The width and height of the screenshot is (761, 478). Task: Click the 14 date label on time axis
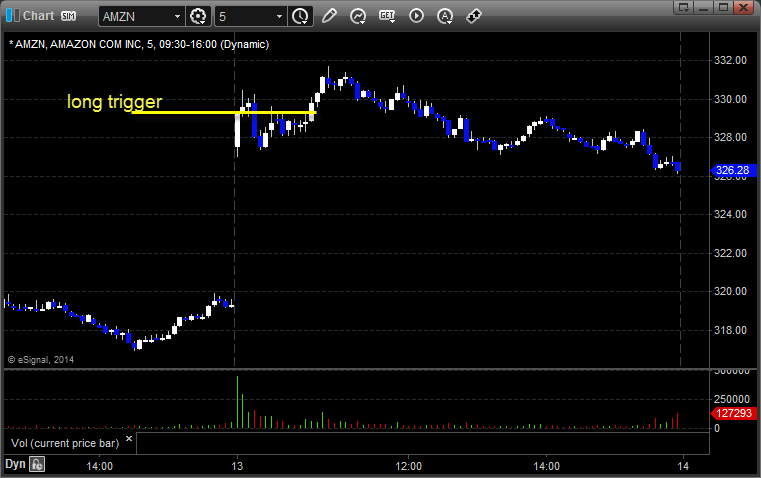[683, 466]
